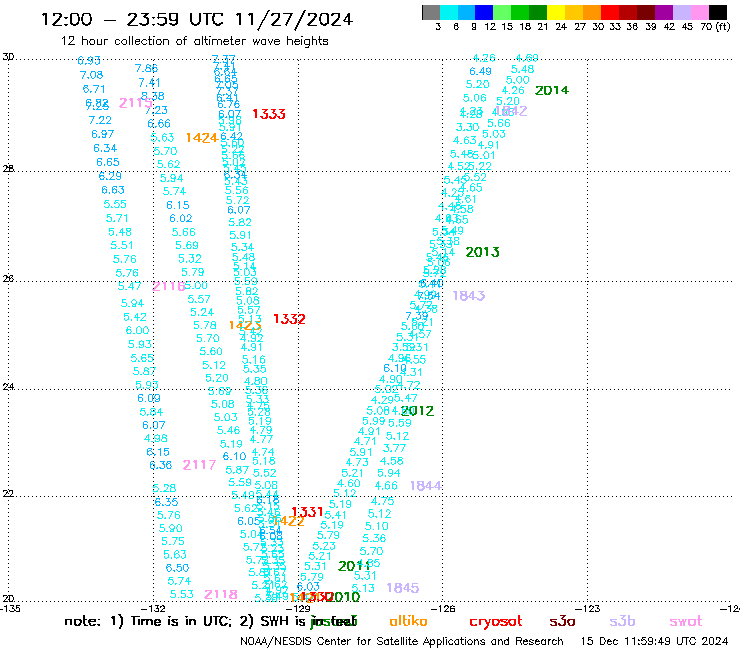Click the latitude axis label 24
740x650 pixels.
click(8, 387)
